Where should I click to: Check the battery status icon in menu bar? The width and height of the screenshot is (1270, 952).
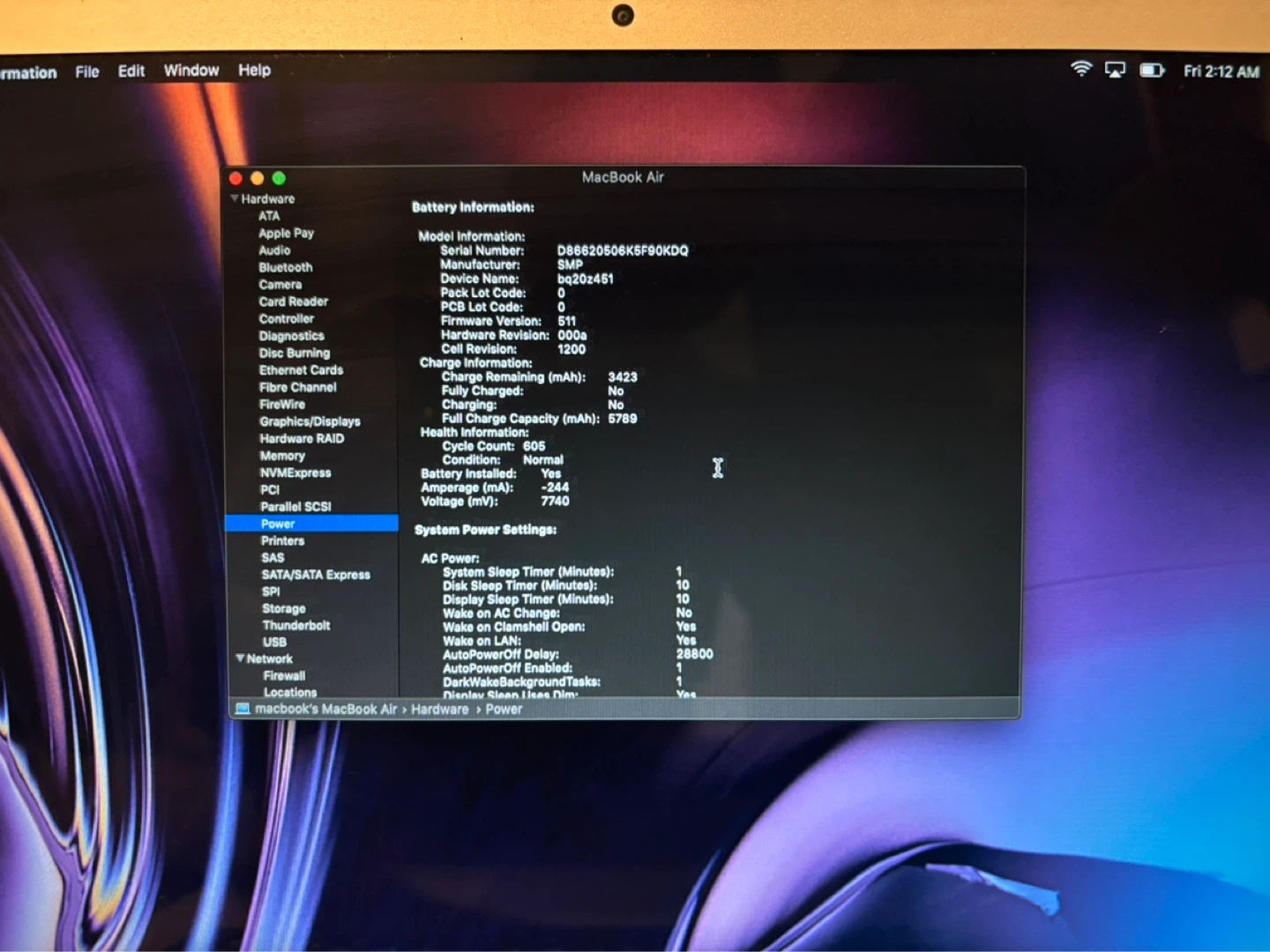[1152, 71]
